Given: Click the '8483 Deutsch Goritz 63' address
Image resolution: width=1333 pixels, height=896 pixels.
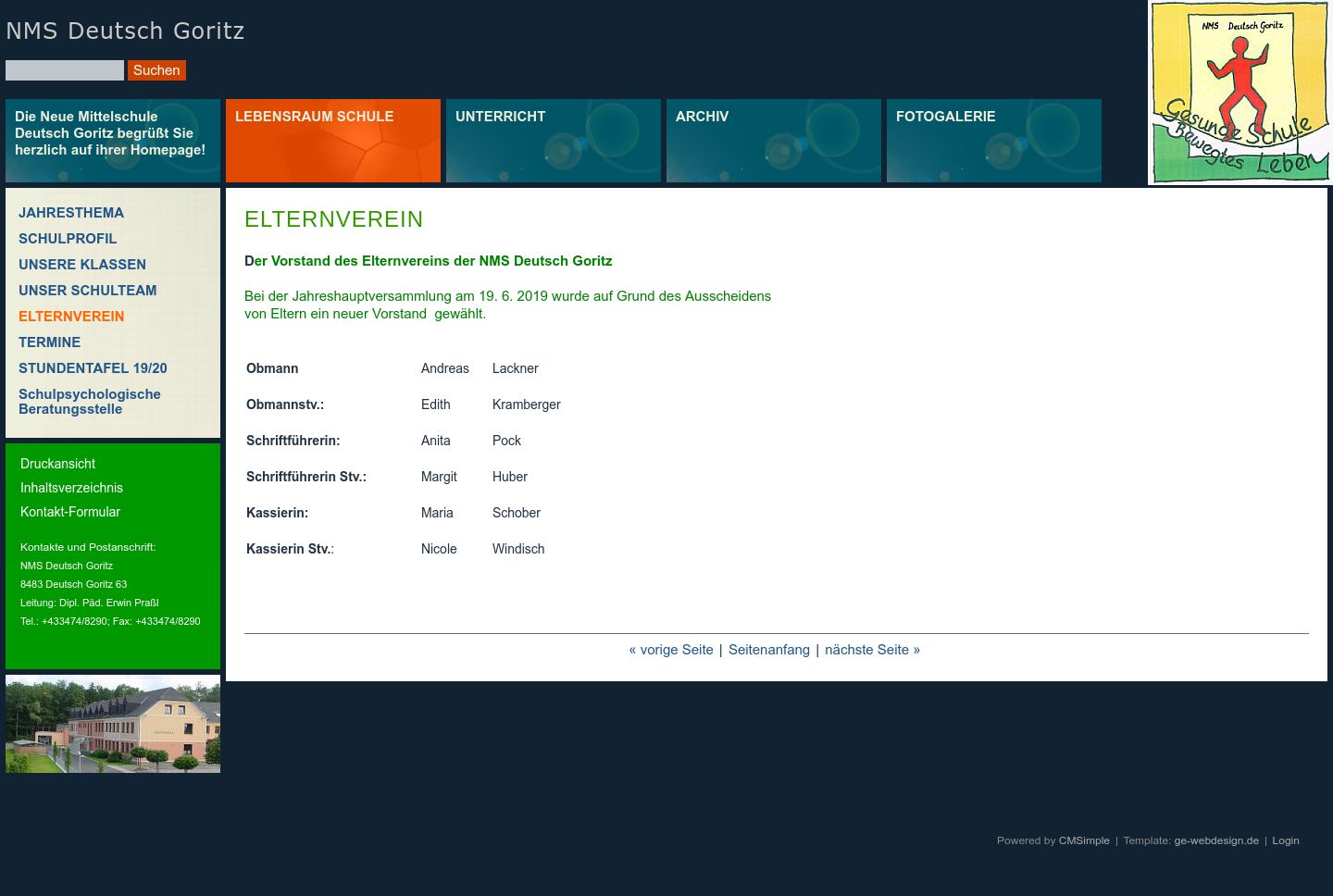Looking at the screenshot, I should coord(74,584).
